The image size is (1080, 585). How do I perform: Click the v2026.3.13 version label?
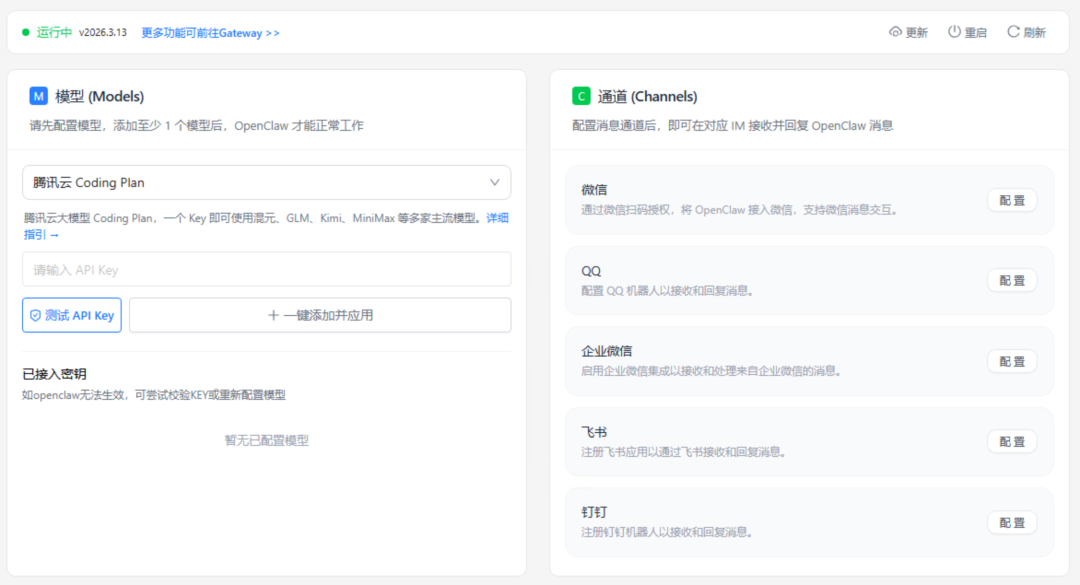(105, 31)
